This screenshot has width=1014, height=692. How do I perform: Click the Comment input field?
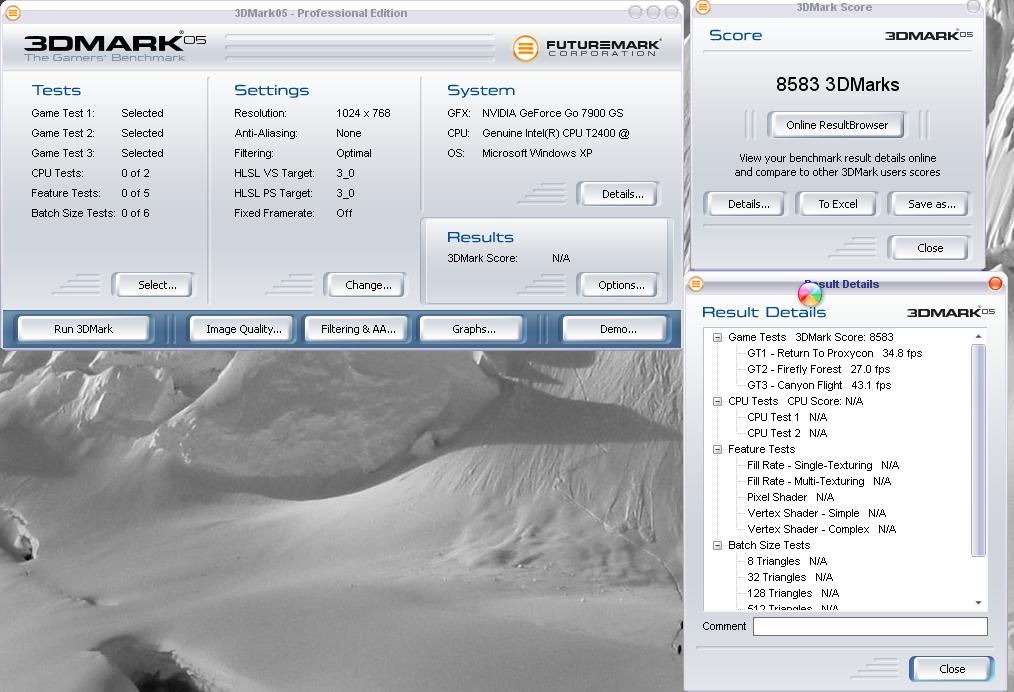[870, 626]
